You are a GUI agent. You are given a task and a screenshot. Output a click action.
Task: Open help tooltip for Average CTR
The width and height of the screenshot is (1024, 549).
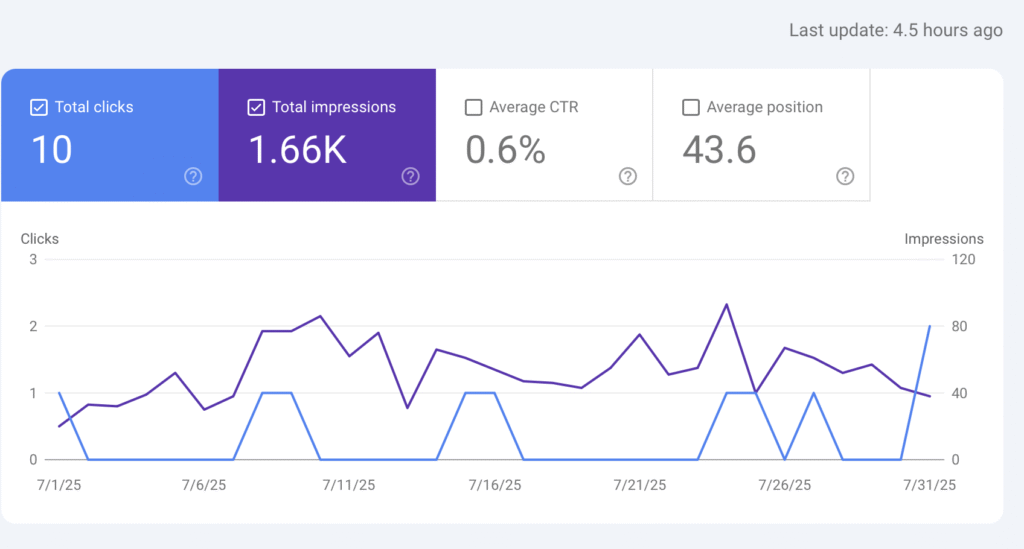(x=628, y=176)
